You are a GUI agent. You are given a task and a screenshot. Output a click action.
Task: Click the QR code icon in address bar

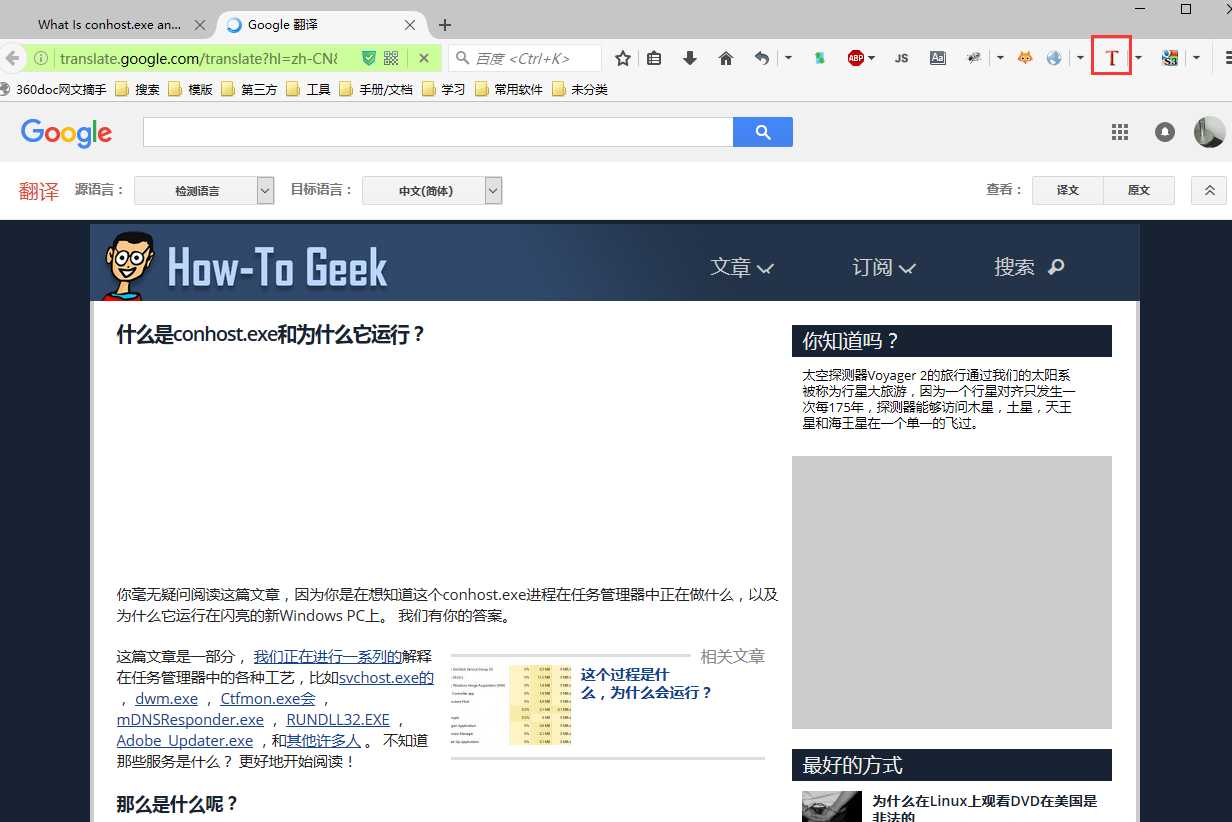click(391, 58)
